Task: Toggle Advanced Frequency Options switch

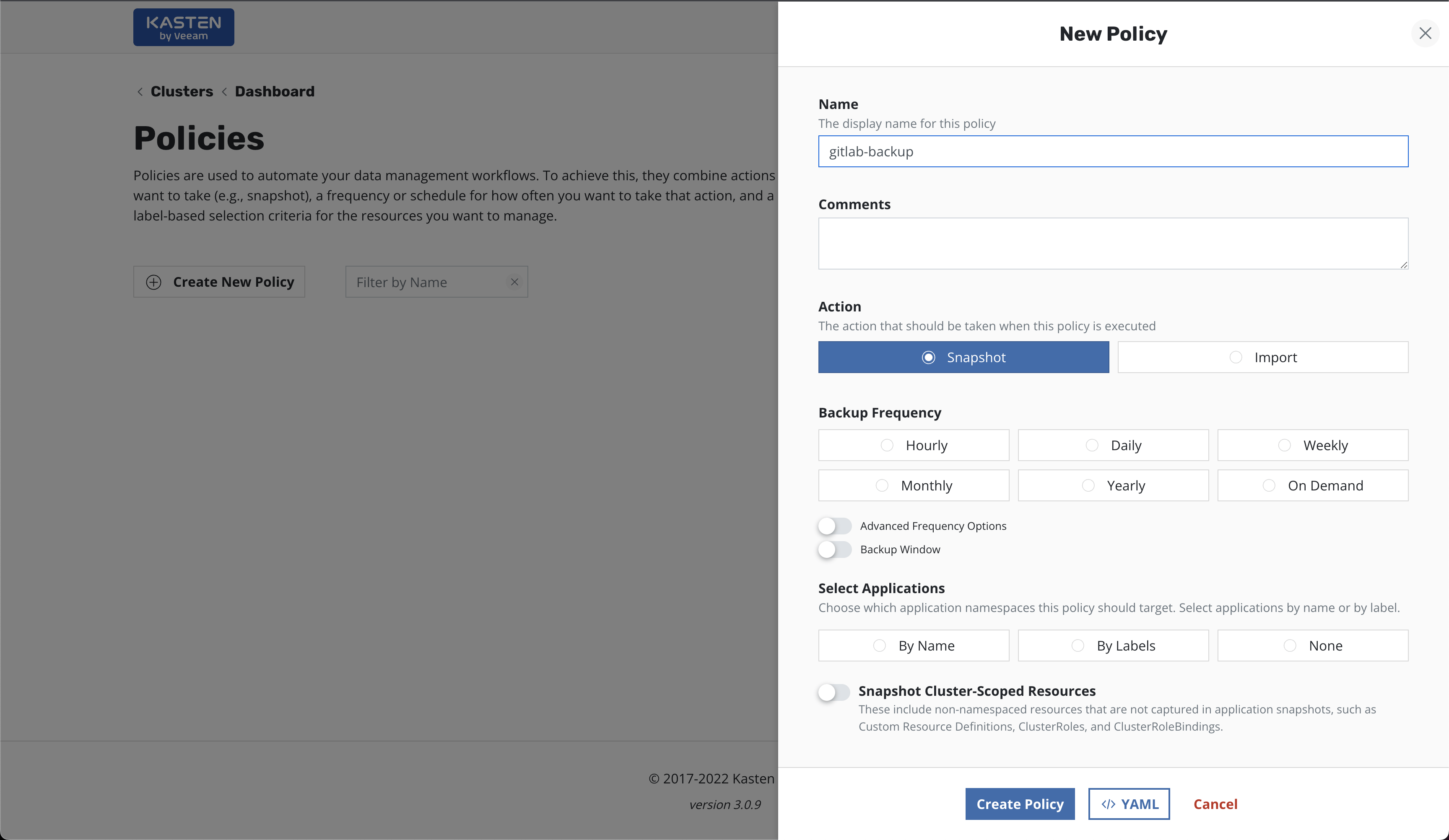Action: pos(834,526)
